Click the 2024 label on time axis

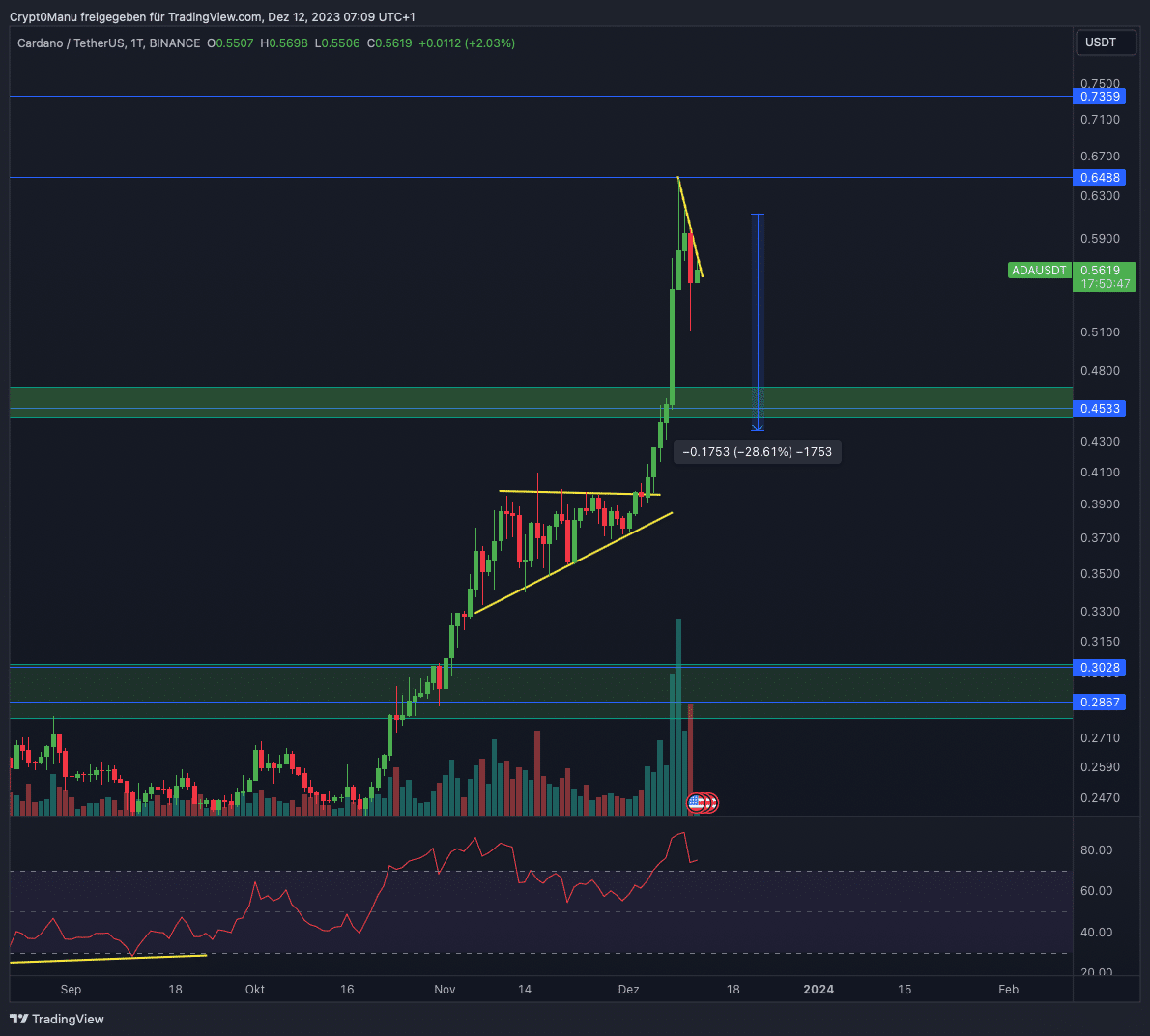[x=819, y=989]
